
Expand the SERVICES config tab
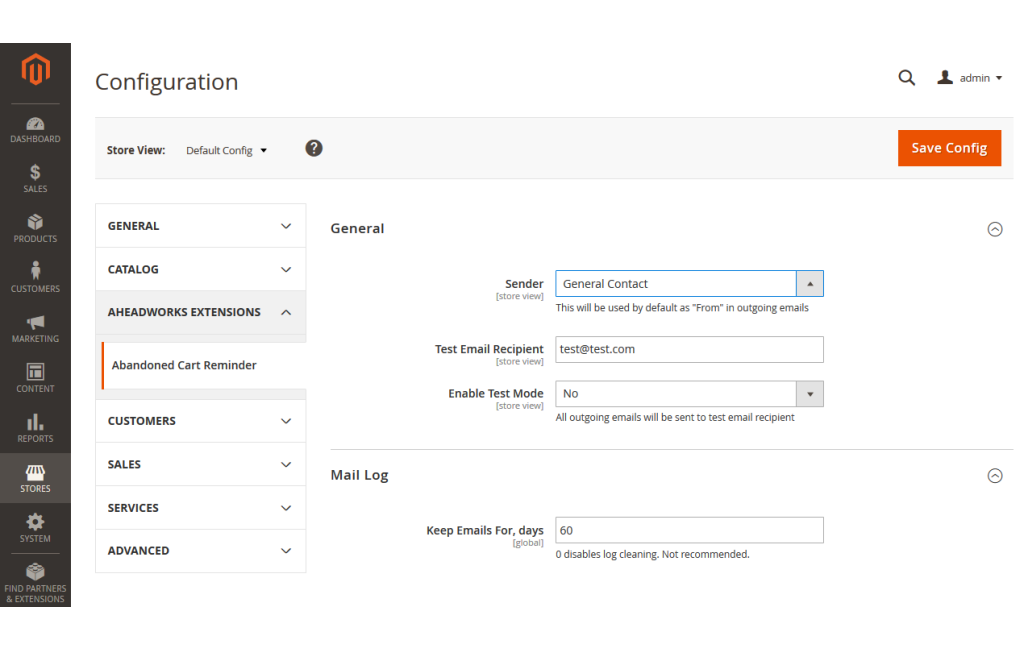pos(200,508)
